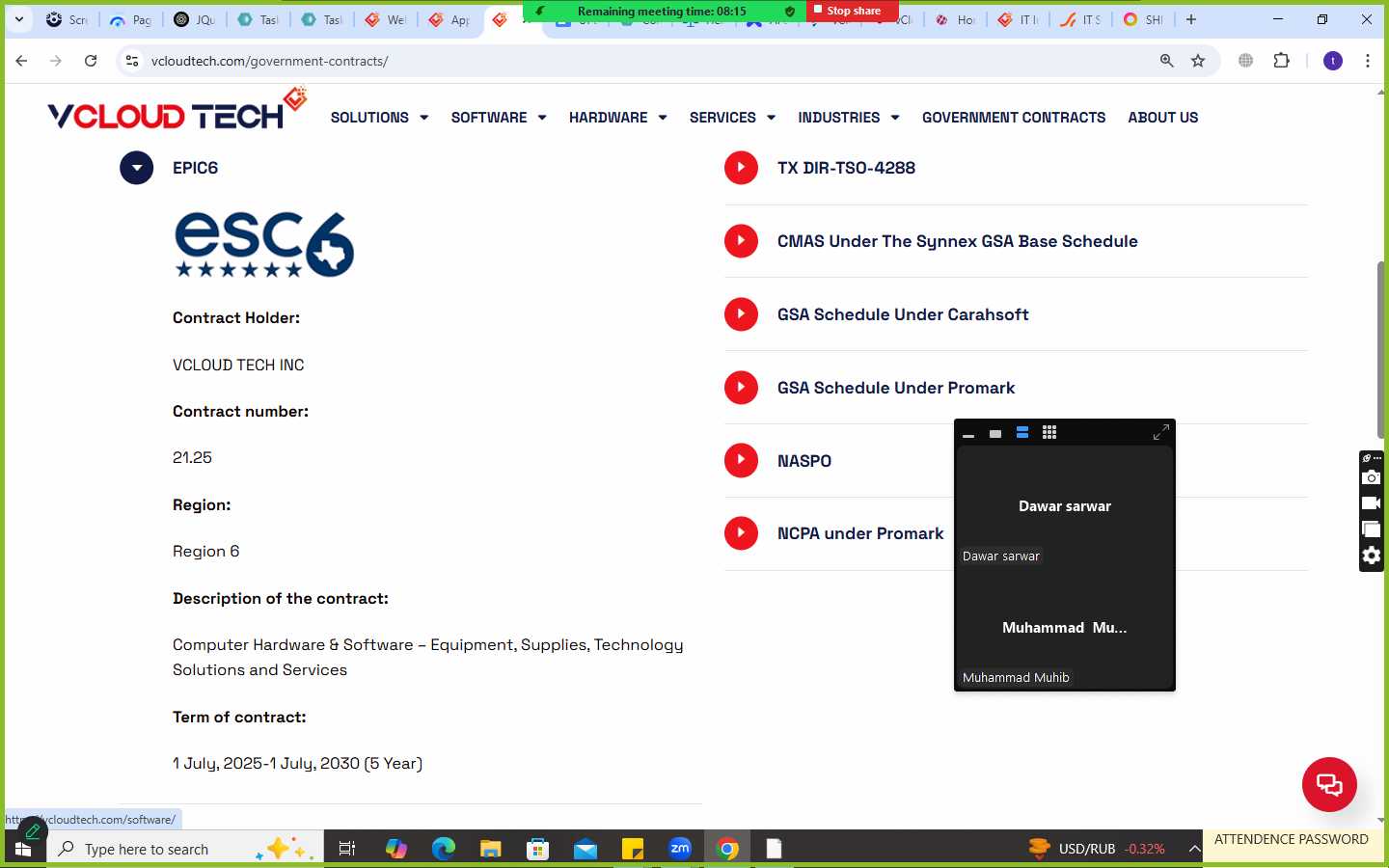The width and height of the screenshot is (1389, 868).
Task: Open the red live chat bubble
Action: [1329, 785]
